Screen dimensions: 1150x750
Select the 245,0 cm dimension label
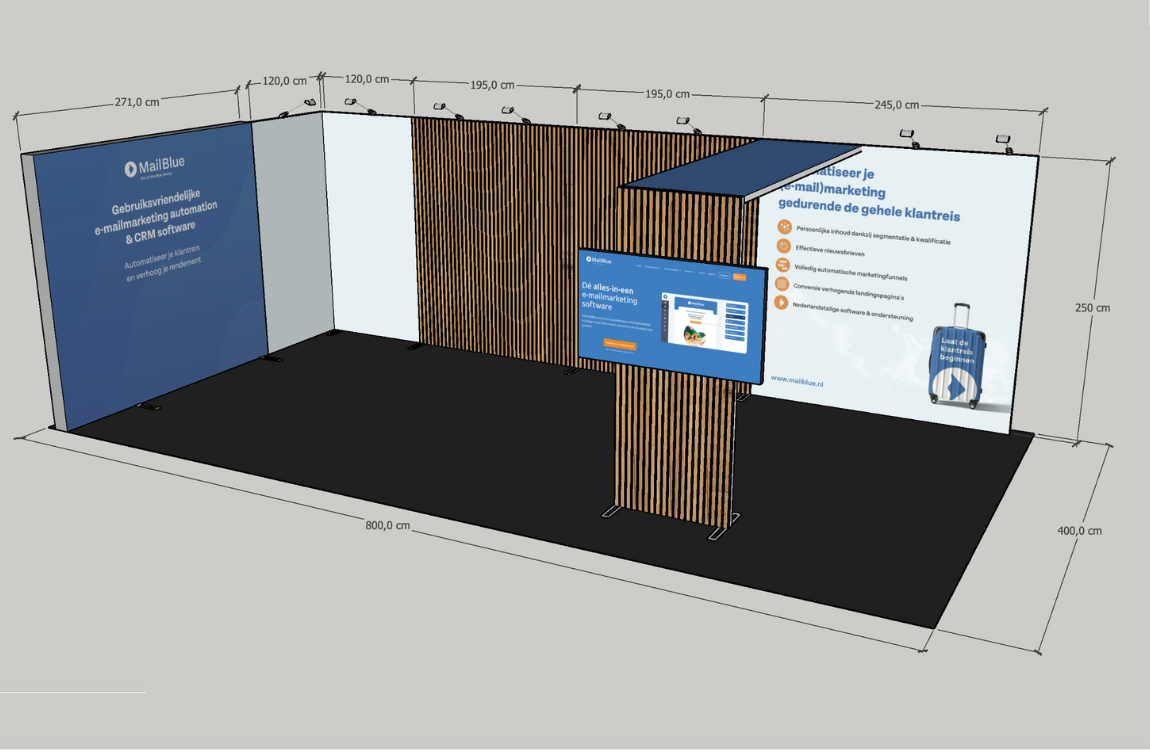[x=896, y=105]
